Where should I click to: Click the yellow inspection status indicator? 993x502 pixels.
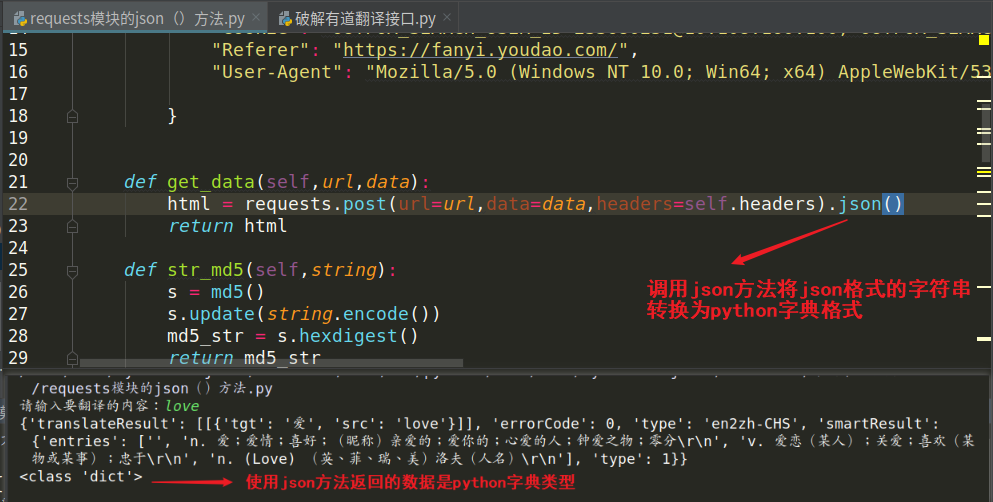pos(984,40)
